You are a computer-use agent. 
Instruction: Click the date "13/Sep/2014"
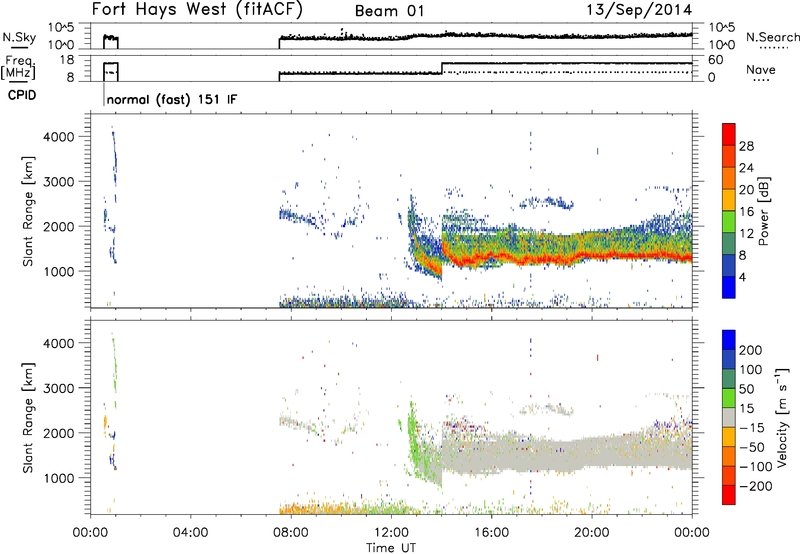639,10
